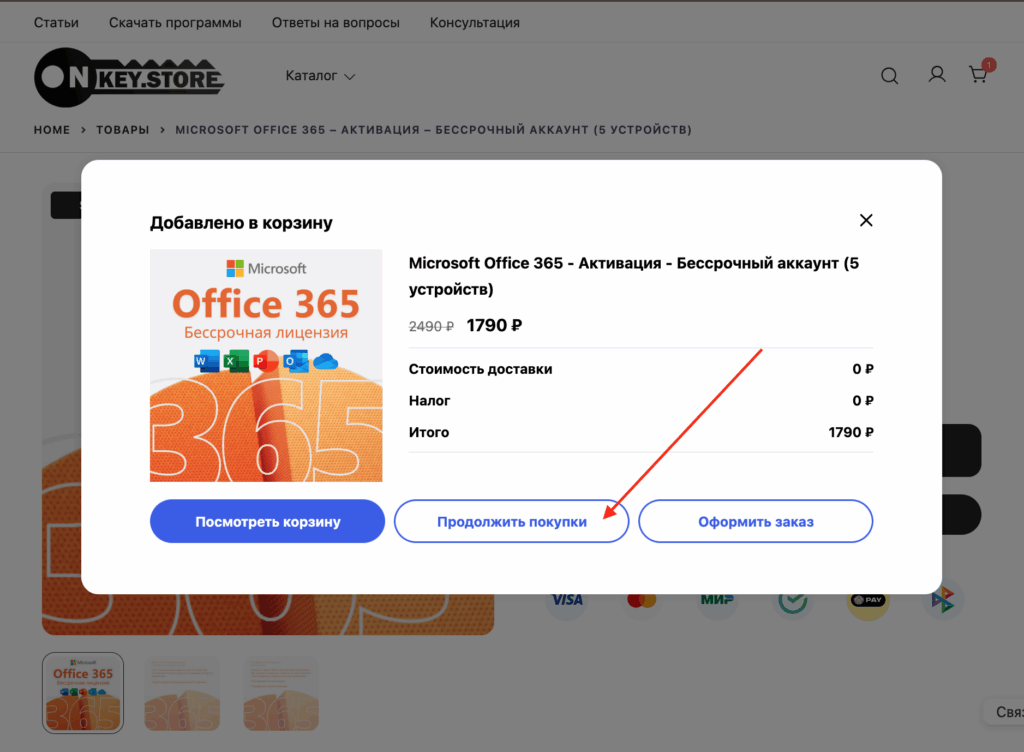The width and height of the screenshot is (1024, 752).
Task: Click the yellow Pay payment icon
Action: coord(868,600)
